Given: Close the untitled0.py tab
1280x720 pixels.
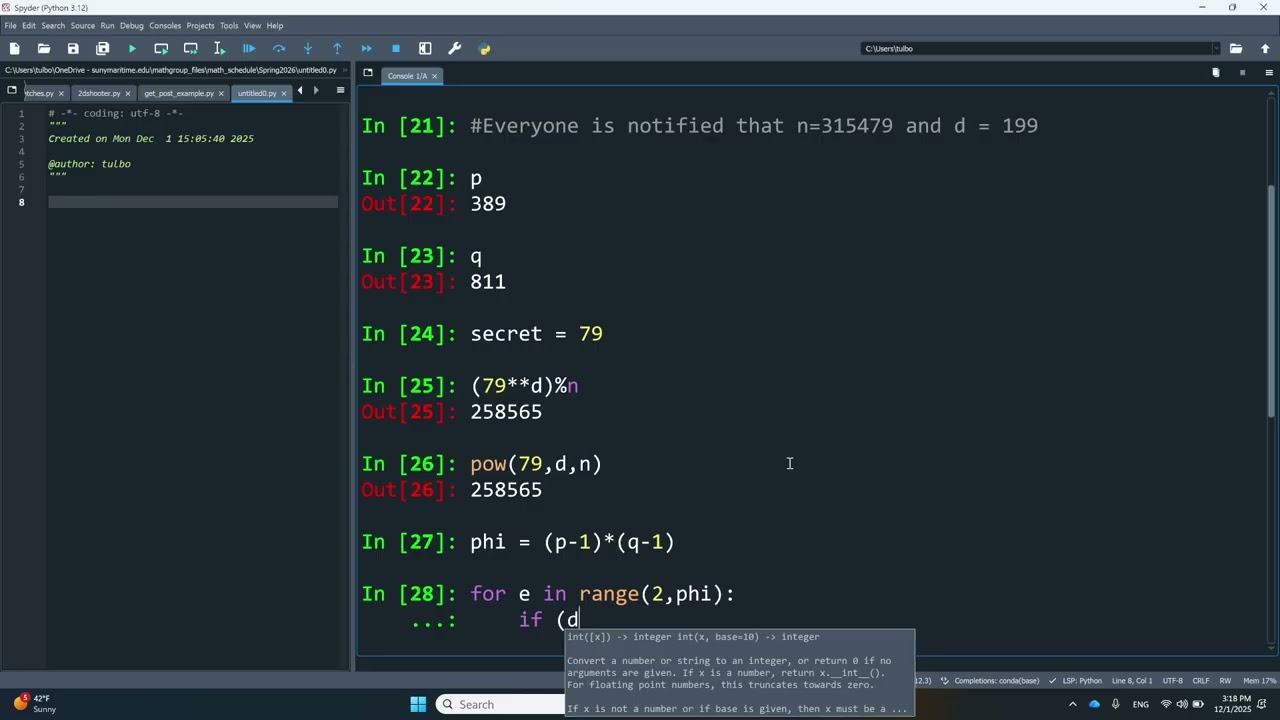Looking at the screenshot, I should pos(284,93).
